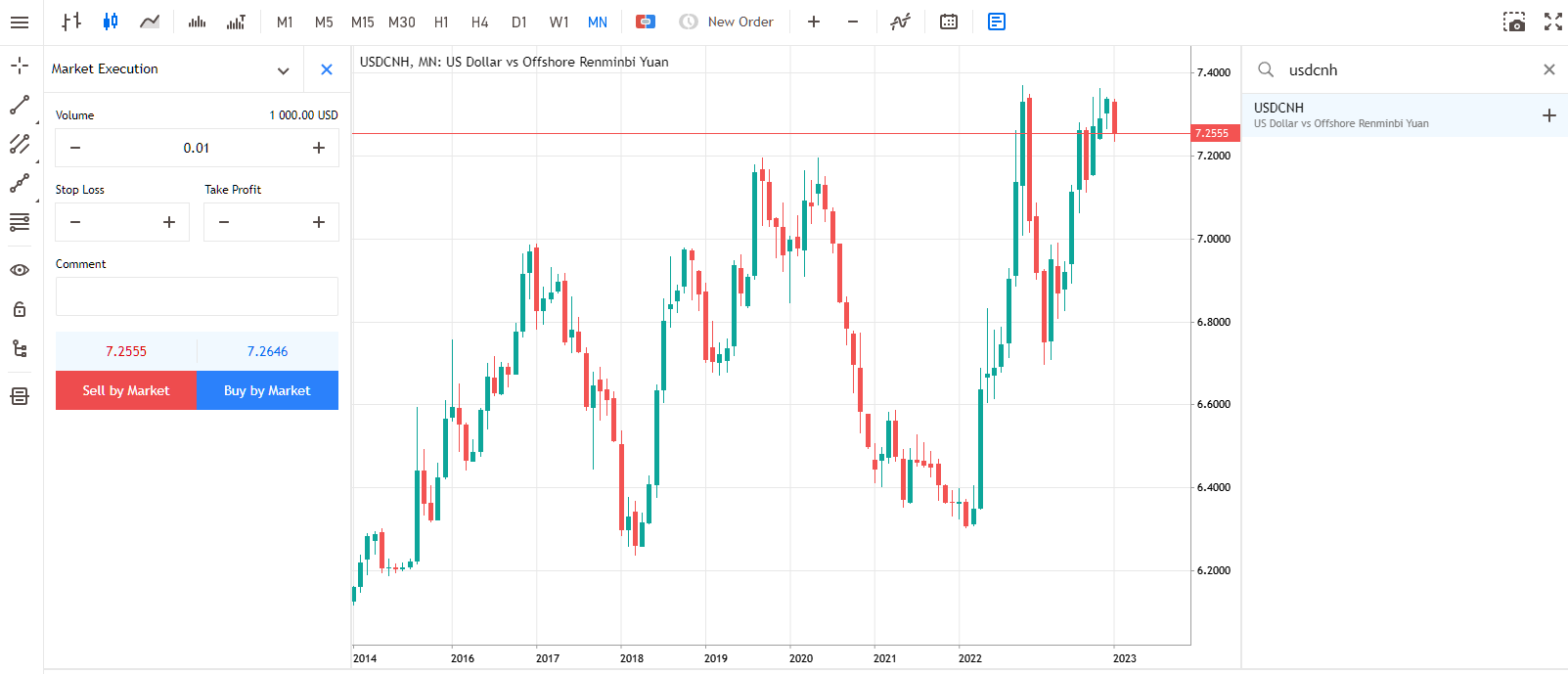
Task: Switch to candlestick chart type
Action: point(111,22)
